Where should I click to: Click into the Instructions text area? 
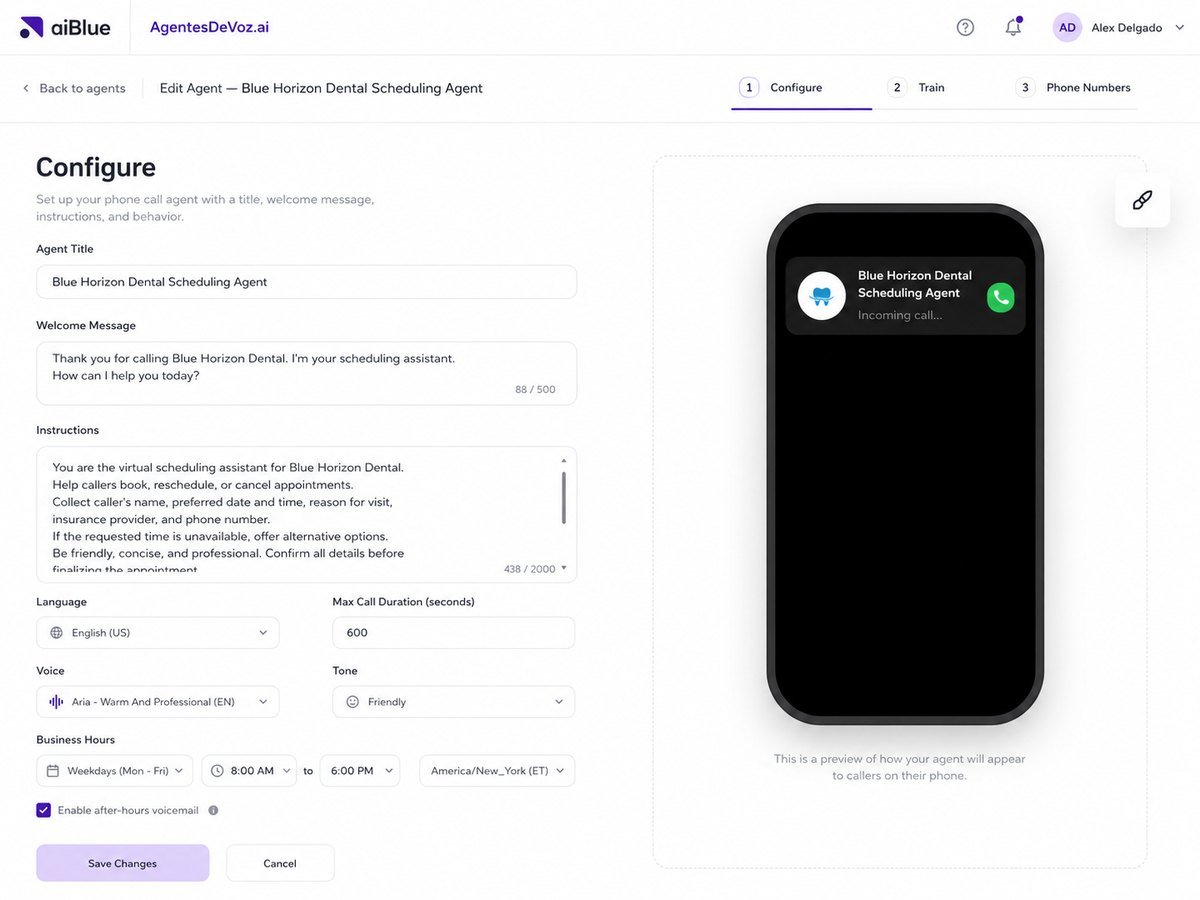click(306, 514)
